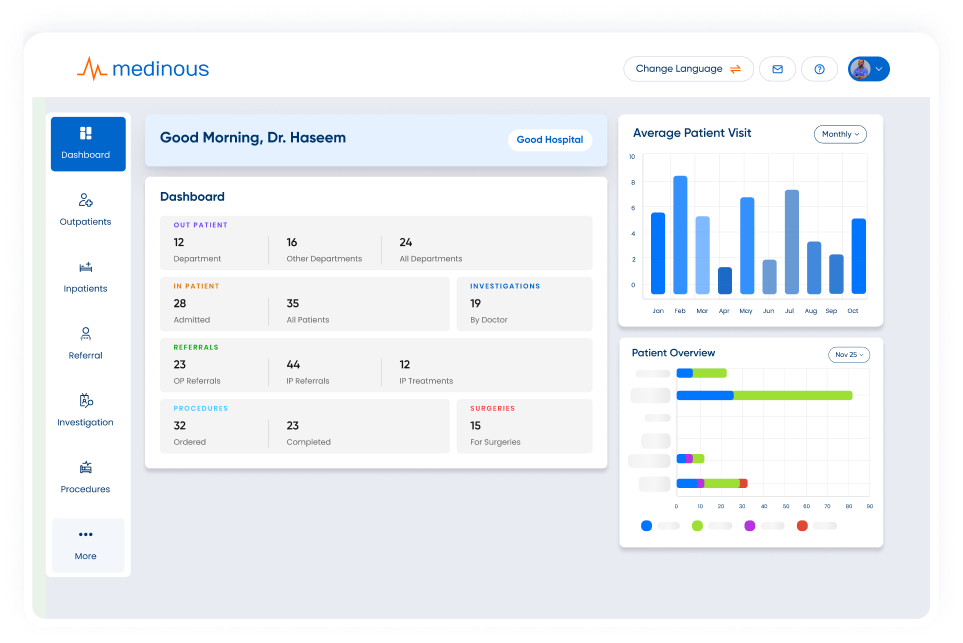
Task: Toggle the blue legend series dot
Action: tap(646, 525)
